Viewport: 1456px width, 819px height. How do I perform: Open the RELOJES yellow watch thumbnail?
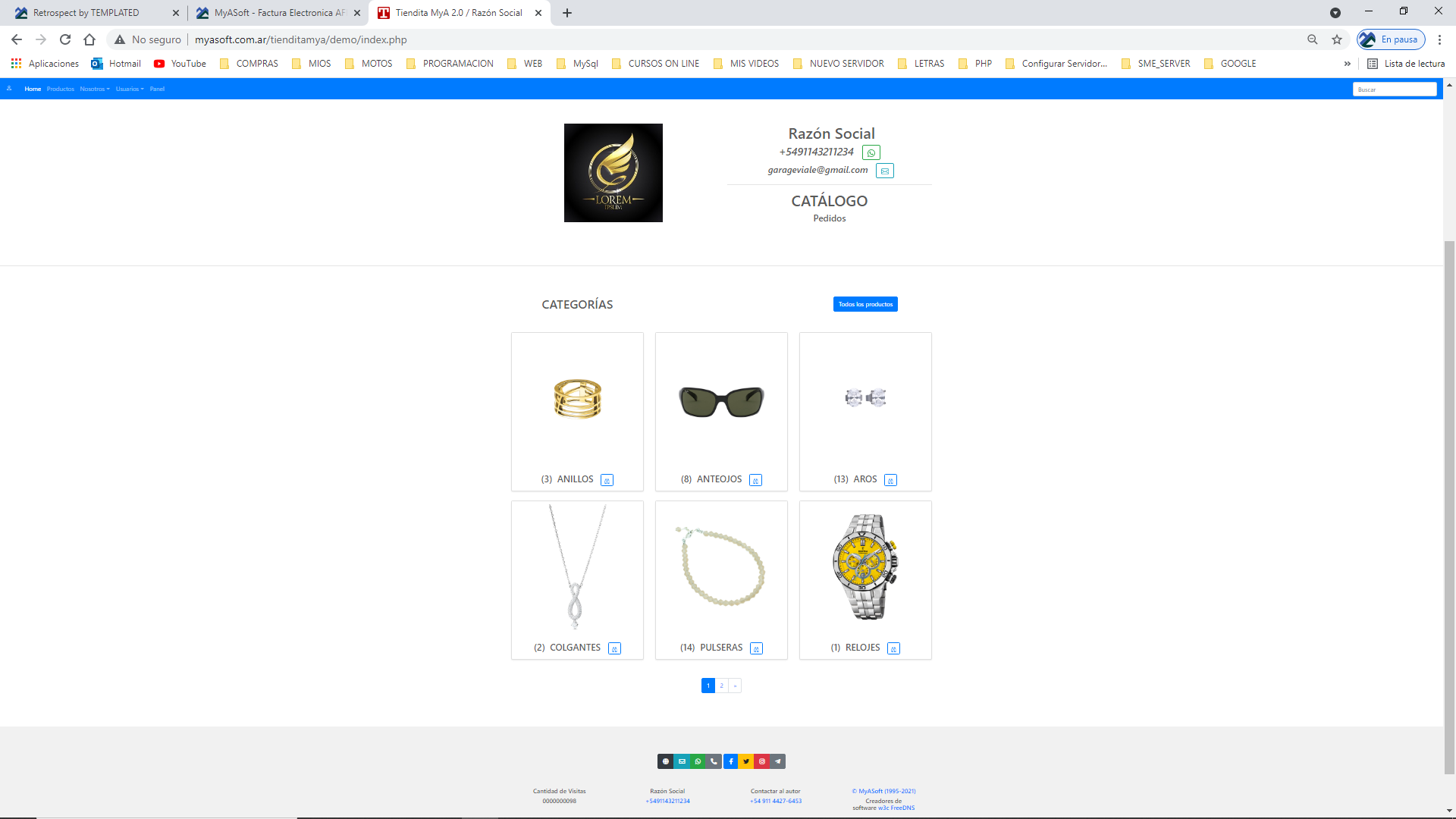click(865, 567)
